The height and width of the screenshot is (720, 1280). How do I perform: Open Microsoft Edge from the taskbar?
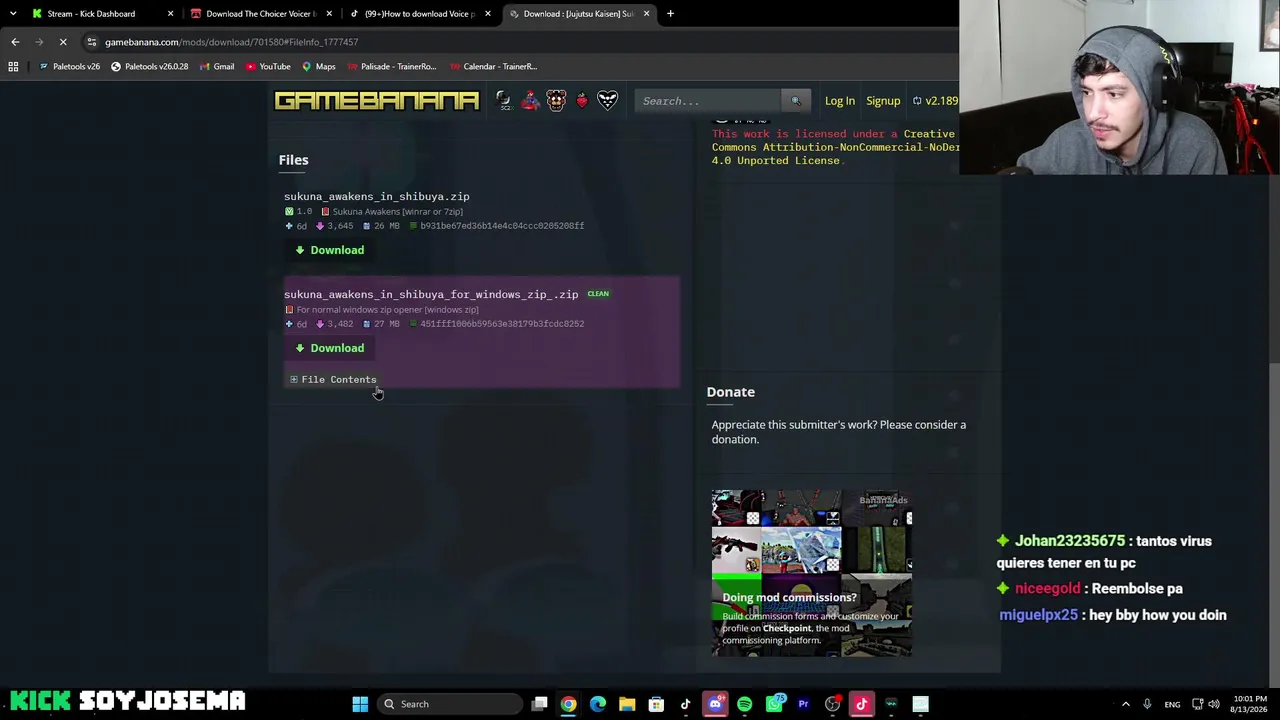point(598,704)
